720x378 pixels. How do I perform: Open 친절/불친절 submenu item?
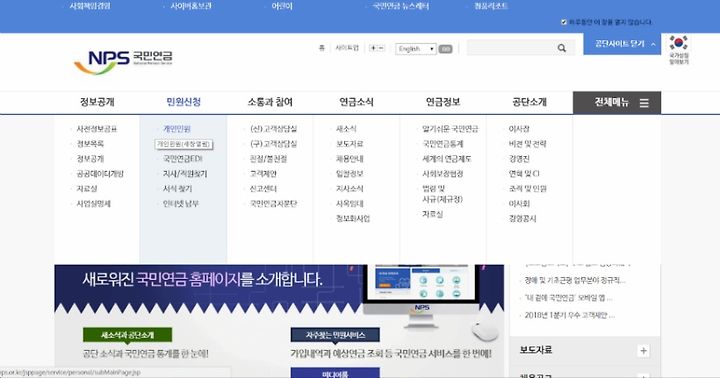click(268, 159)
